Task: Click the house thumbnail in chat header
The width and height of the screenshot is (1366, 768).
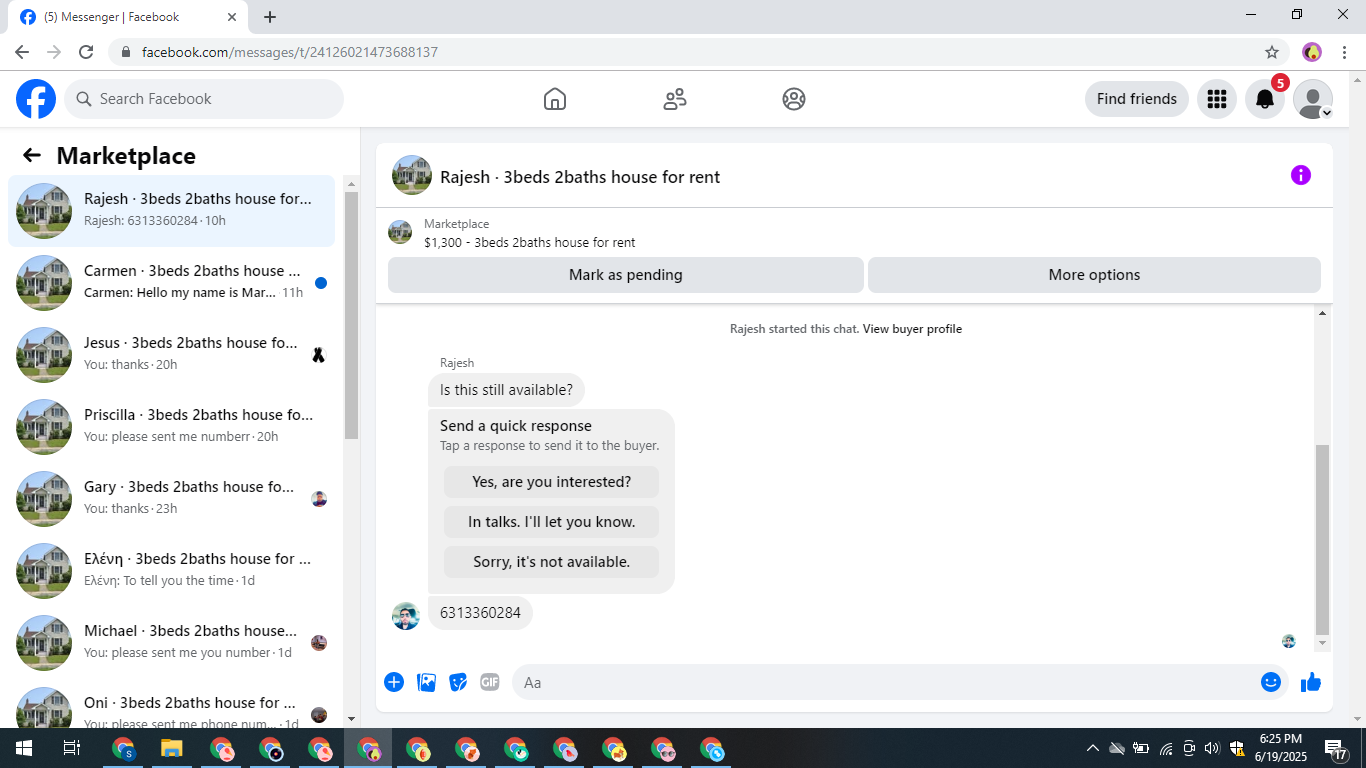Action: point(412,175)
